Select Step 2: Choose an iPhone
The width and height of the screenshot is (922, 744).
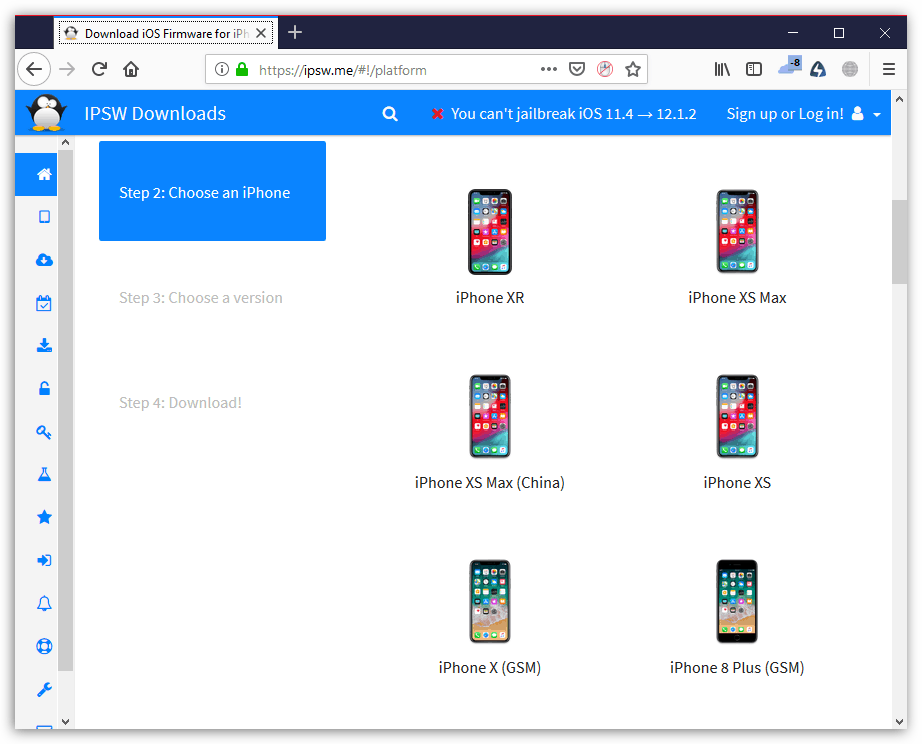212,191
